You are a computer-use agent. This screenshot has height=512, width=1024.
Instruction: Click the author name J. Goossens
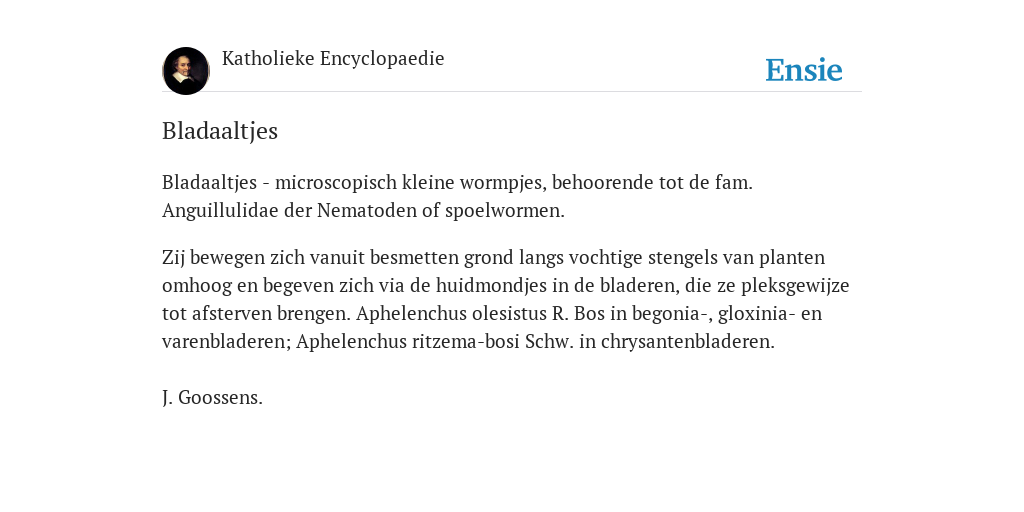[x=212, y=398]
